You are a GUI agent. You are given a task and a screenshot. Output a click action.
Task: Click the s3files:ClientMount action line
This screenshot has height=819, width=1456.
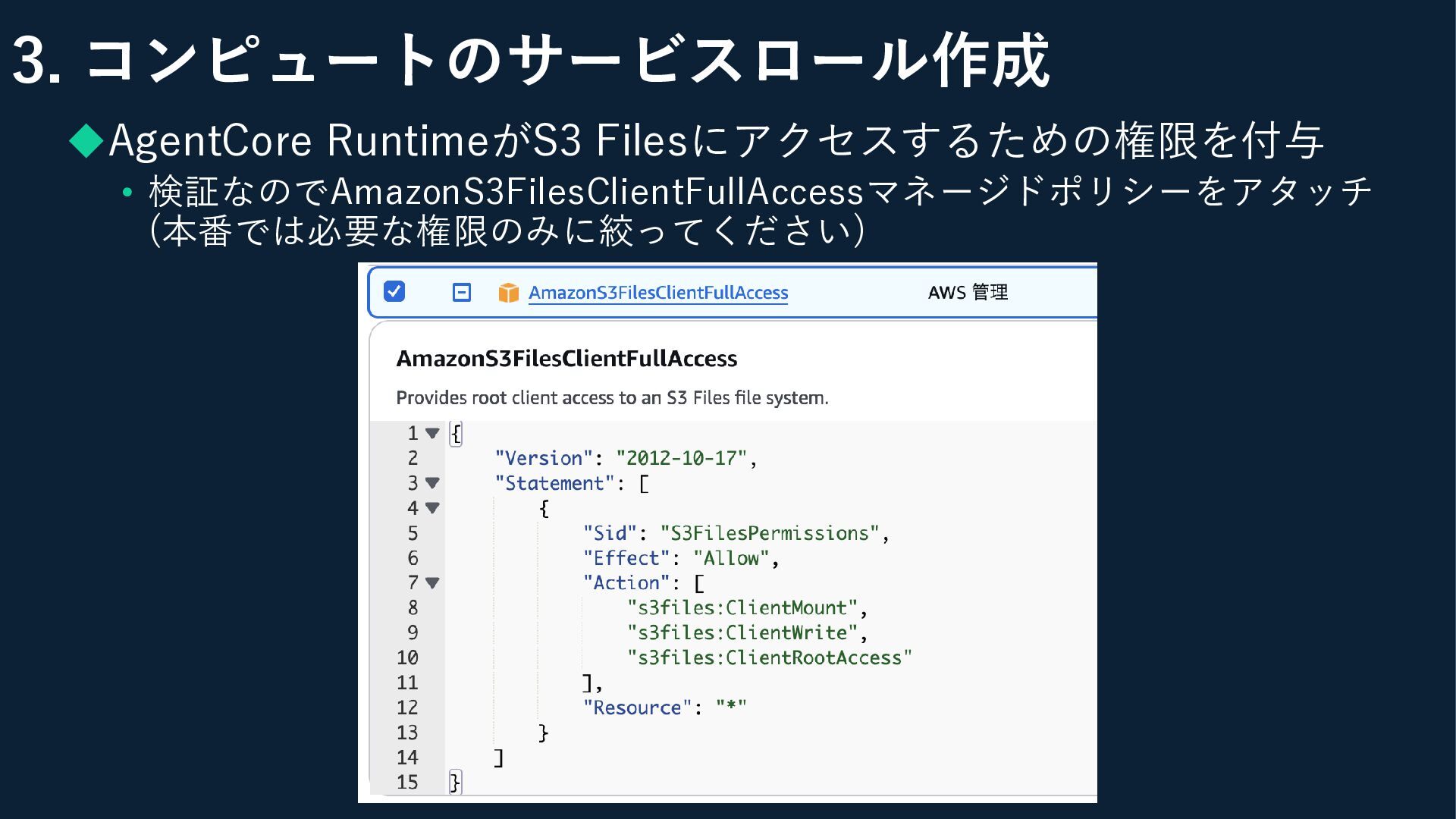pos(742,608)
